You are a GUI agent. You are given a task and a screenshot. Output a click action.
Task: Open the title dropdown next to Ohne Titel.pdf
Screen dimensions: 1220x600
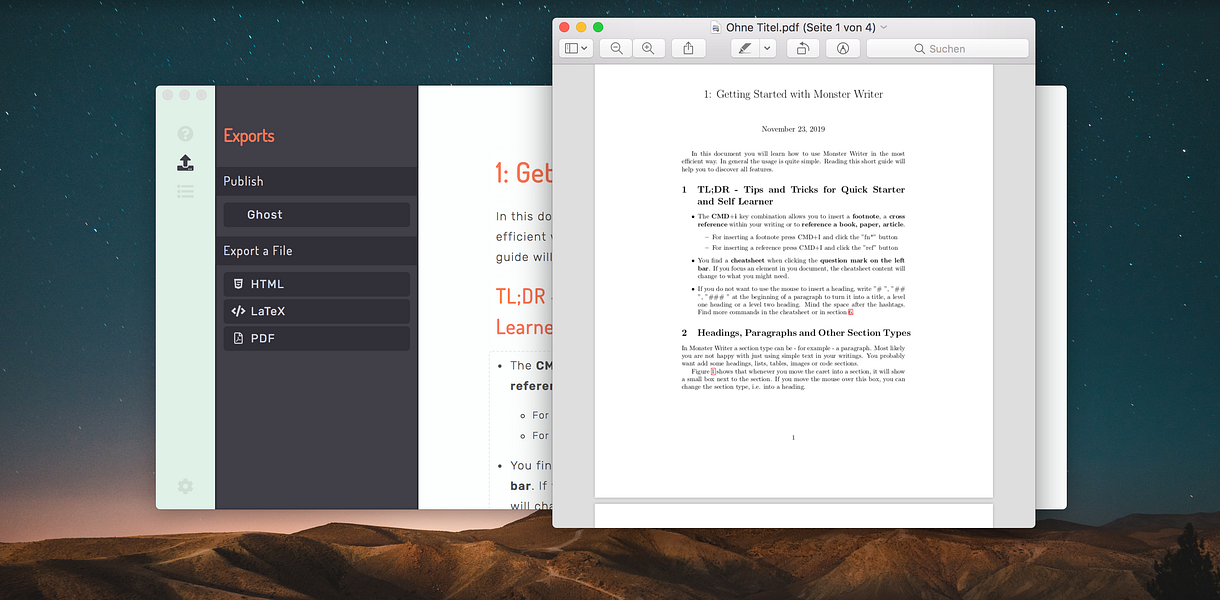coord(884,27)
